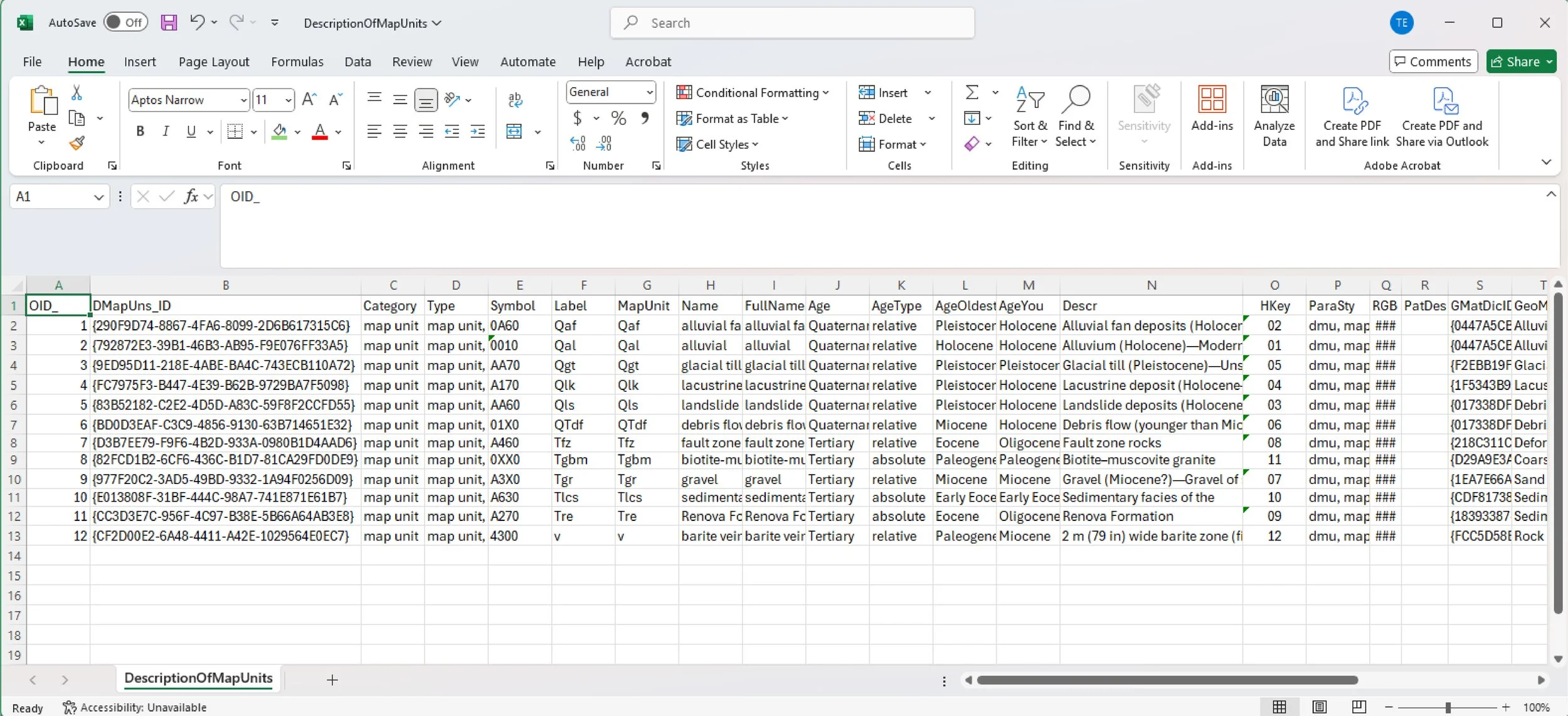Open Analyze Data tool
The height and width of the screenshot is (716, 1568).
[1274, 117]
